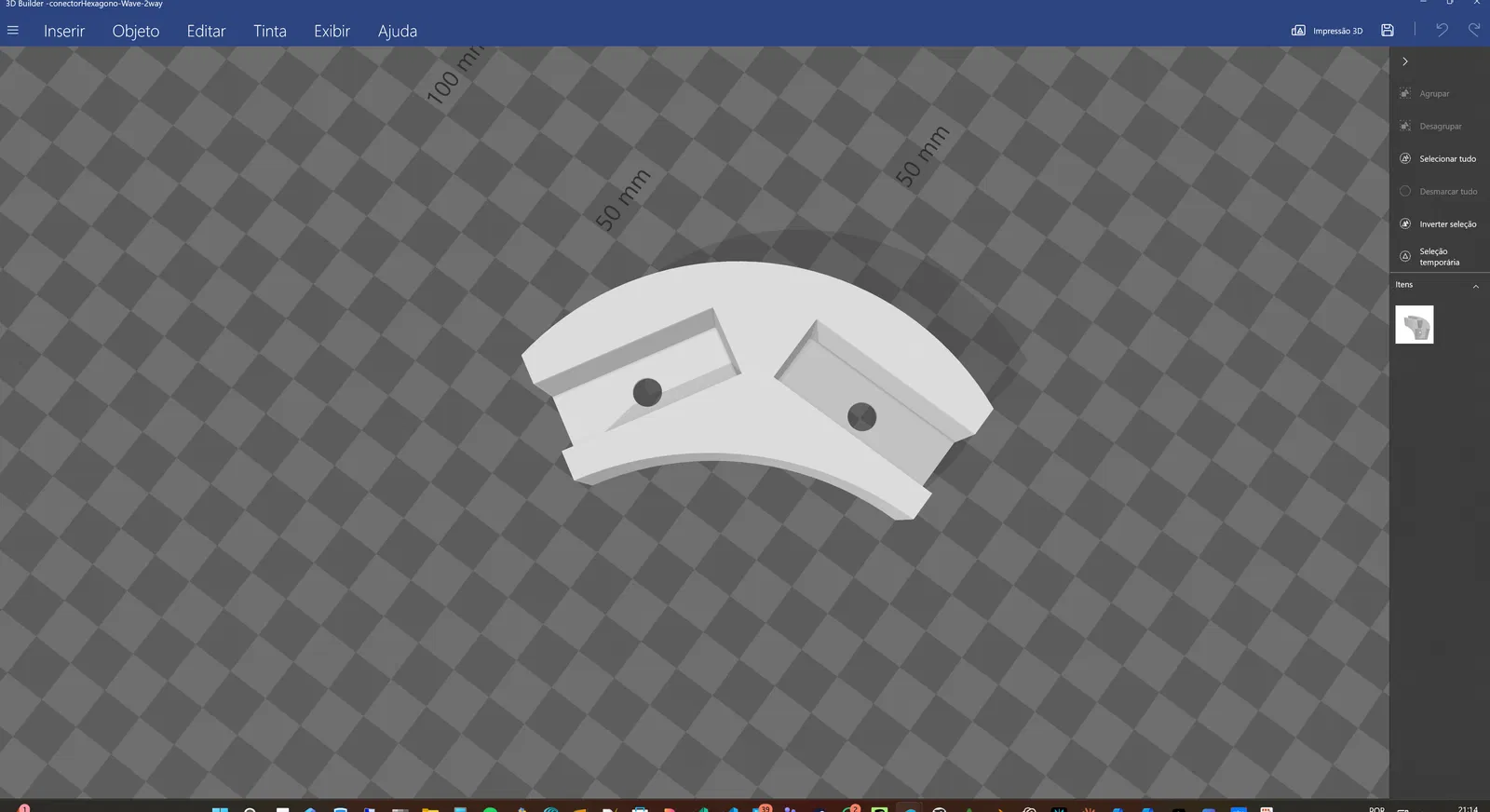Toggle Seleção temporária mode
This screenshot has width=1490, height=812.
(1429, 256)
